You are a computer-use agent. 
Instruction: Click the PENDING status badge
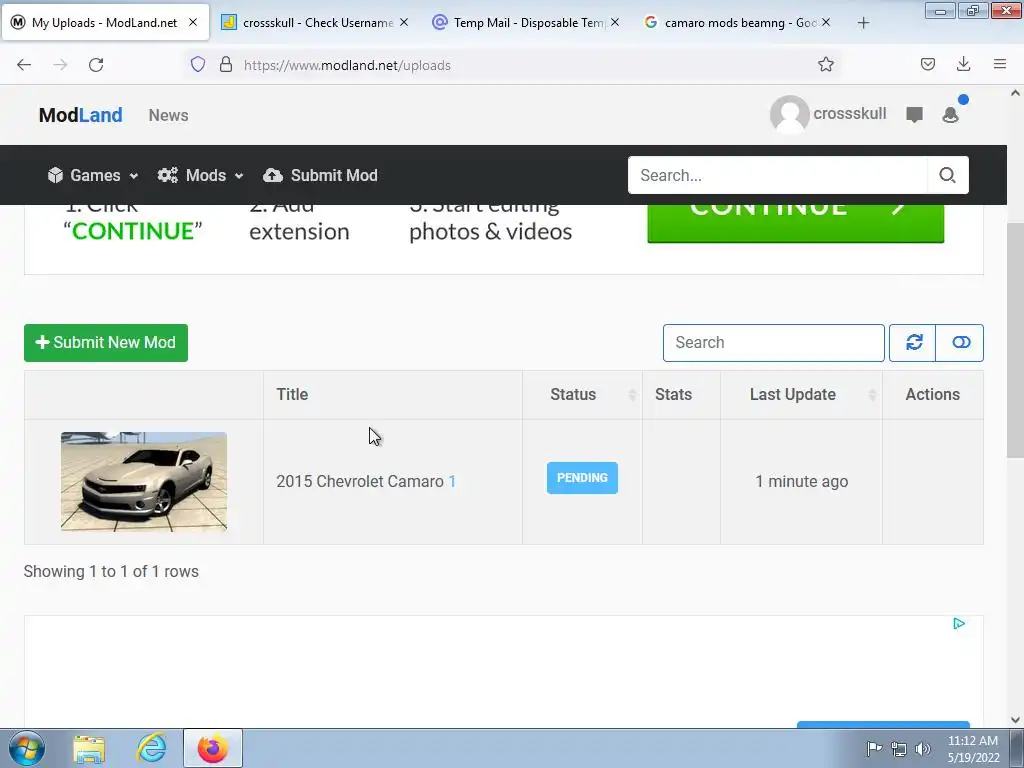583,478
